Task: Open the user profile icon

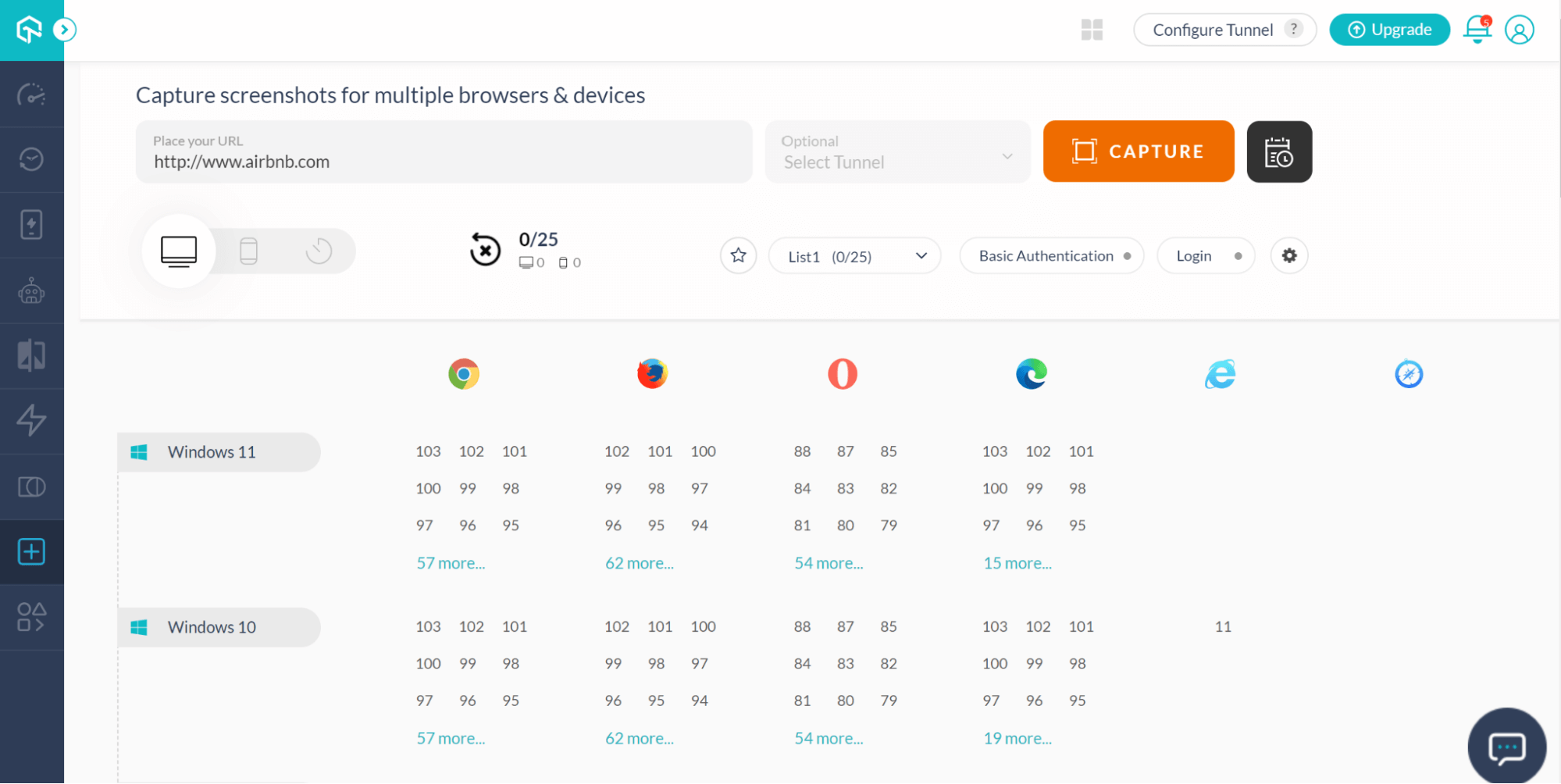Action: click(x=1519, y=30)
